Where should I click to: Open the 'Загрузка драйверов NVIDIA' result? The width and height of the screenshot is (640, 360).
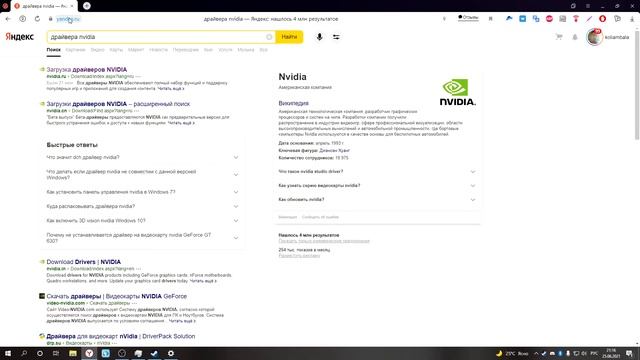tap(87, 69)
